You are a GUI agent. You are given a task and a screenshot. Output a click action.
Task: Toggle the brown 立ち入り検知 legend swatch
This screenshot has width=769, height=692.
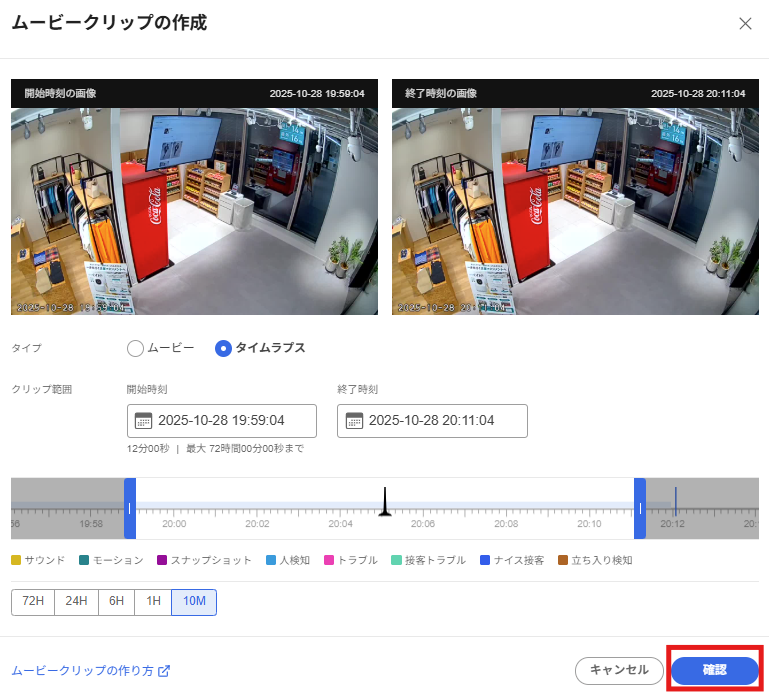click(x=563, y=560)
